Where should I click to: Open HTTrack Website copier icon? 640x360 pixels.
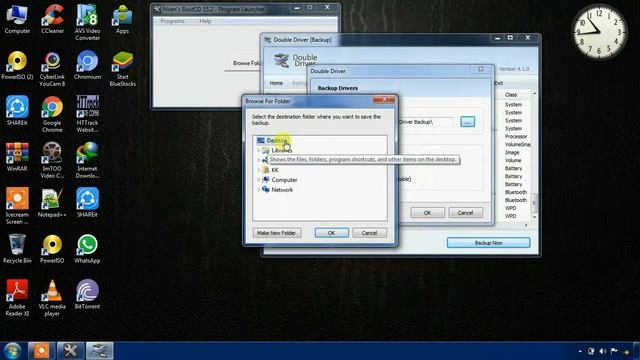tap(87, 114)
